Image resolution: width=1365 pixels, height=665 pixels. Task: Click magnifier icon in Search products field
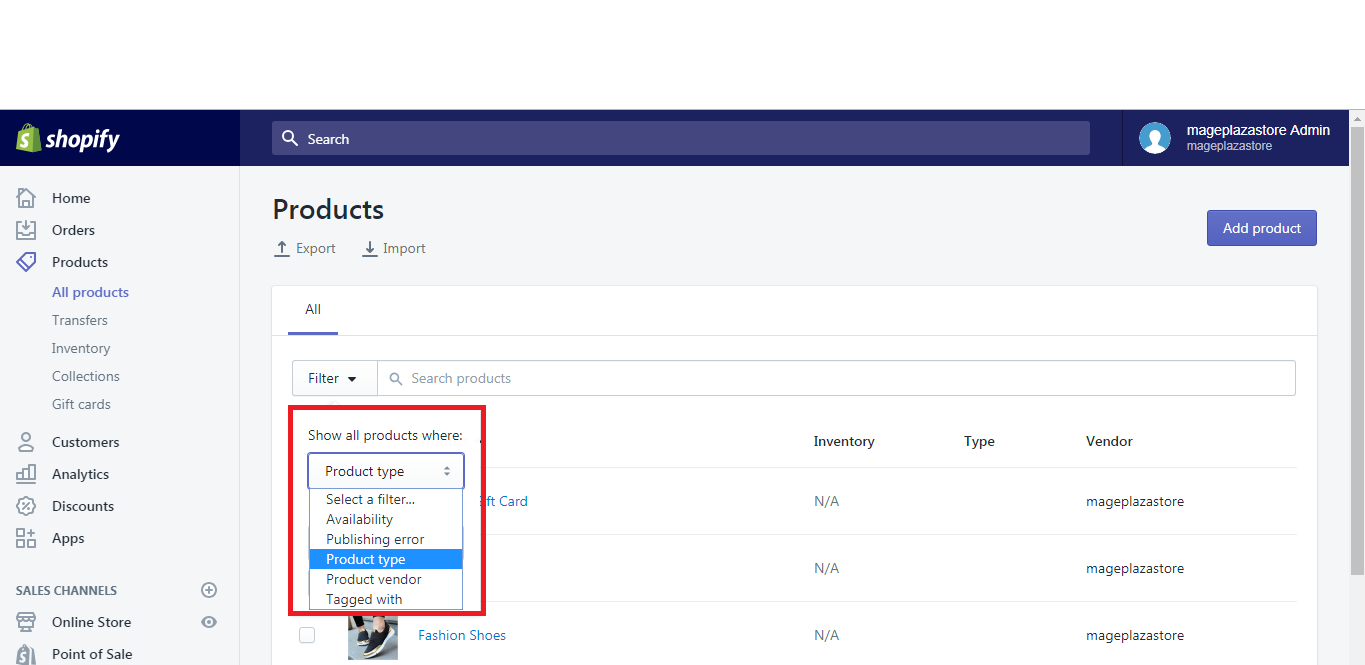click(x=396, y=379)
